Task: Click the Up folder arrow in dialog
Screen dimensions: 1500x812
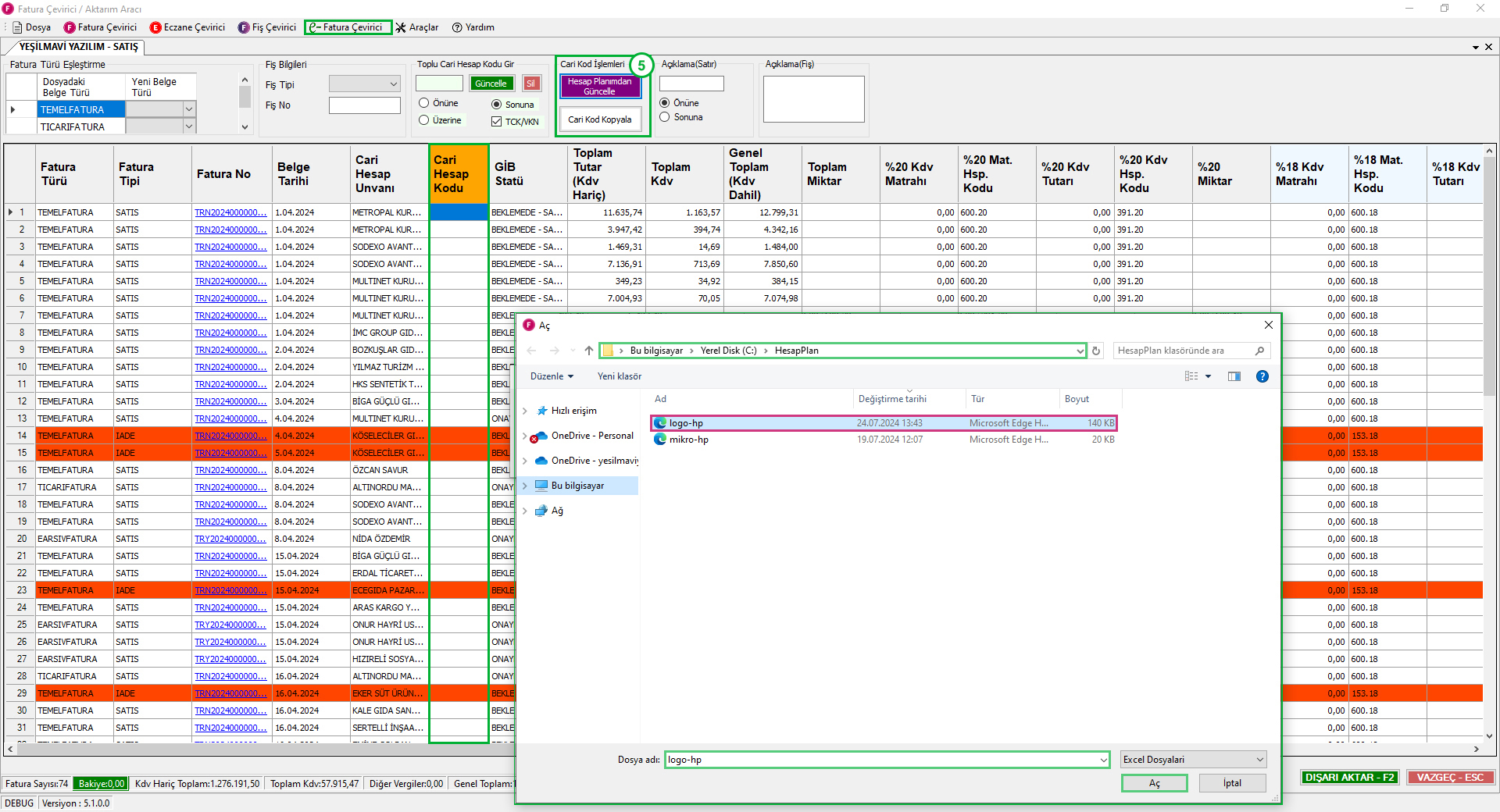Action: 589,351
